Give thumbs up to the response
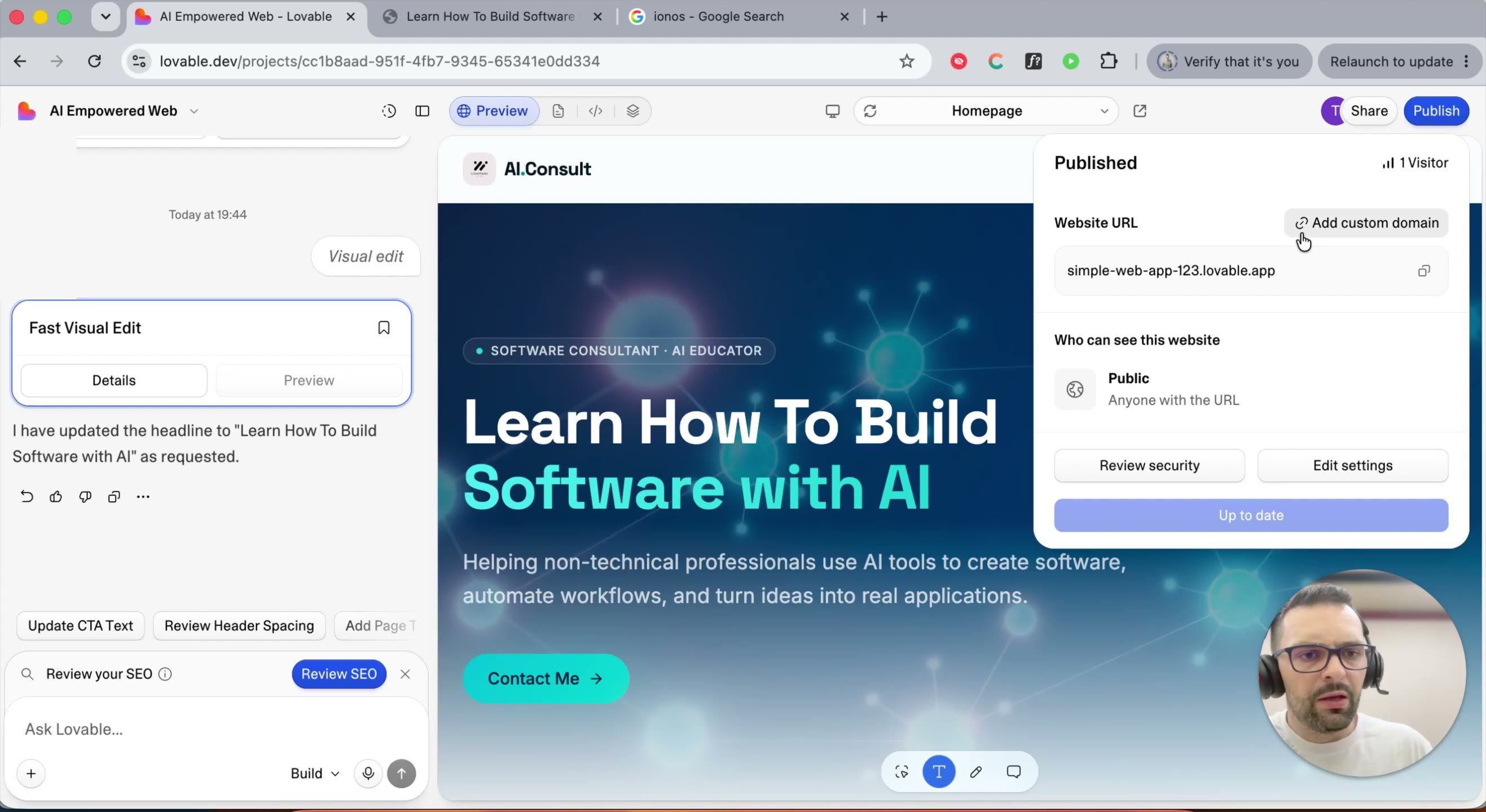Image resolution: width=1486 pixels, height=812 pixels. coord(56,497)
